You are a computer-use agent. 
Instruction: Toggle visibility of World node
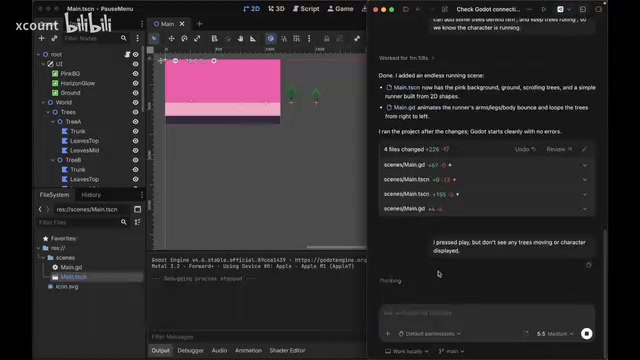(136, 102)
